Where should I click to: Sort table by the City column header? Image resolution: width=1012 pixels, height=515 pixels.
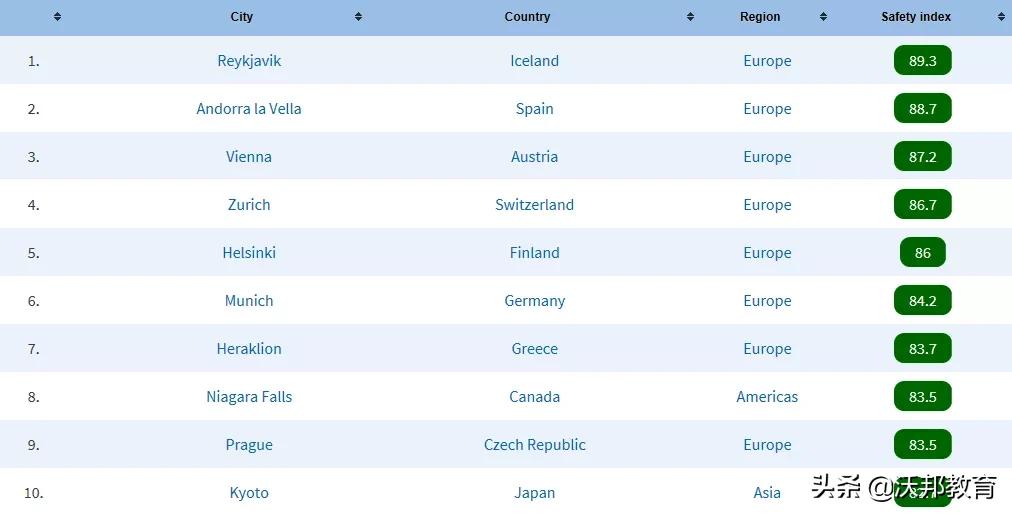(x=242, y=17)
